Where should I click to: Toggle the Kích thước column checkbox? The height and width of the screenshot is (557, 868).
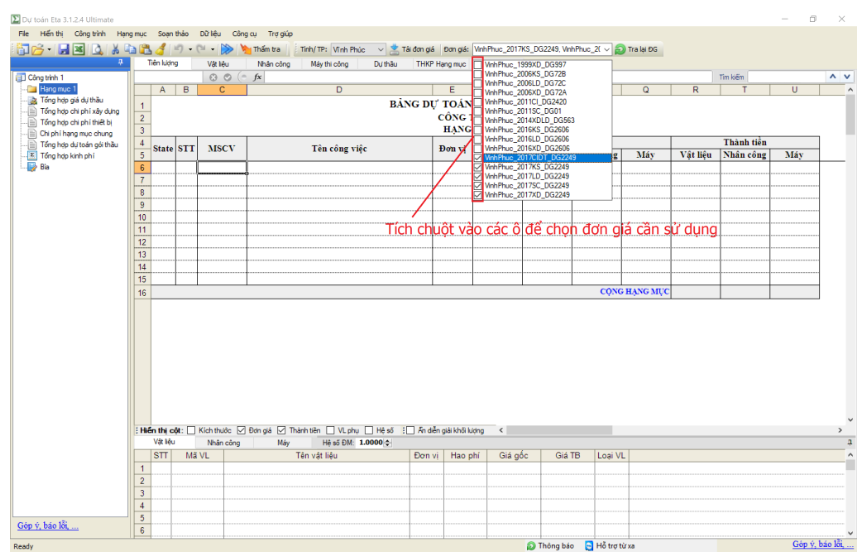pyautogui.click(x=192, y=430)
